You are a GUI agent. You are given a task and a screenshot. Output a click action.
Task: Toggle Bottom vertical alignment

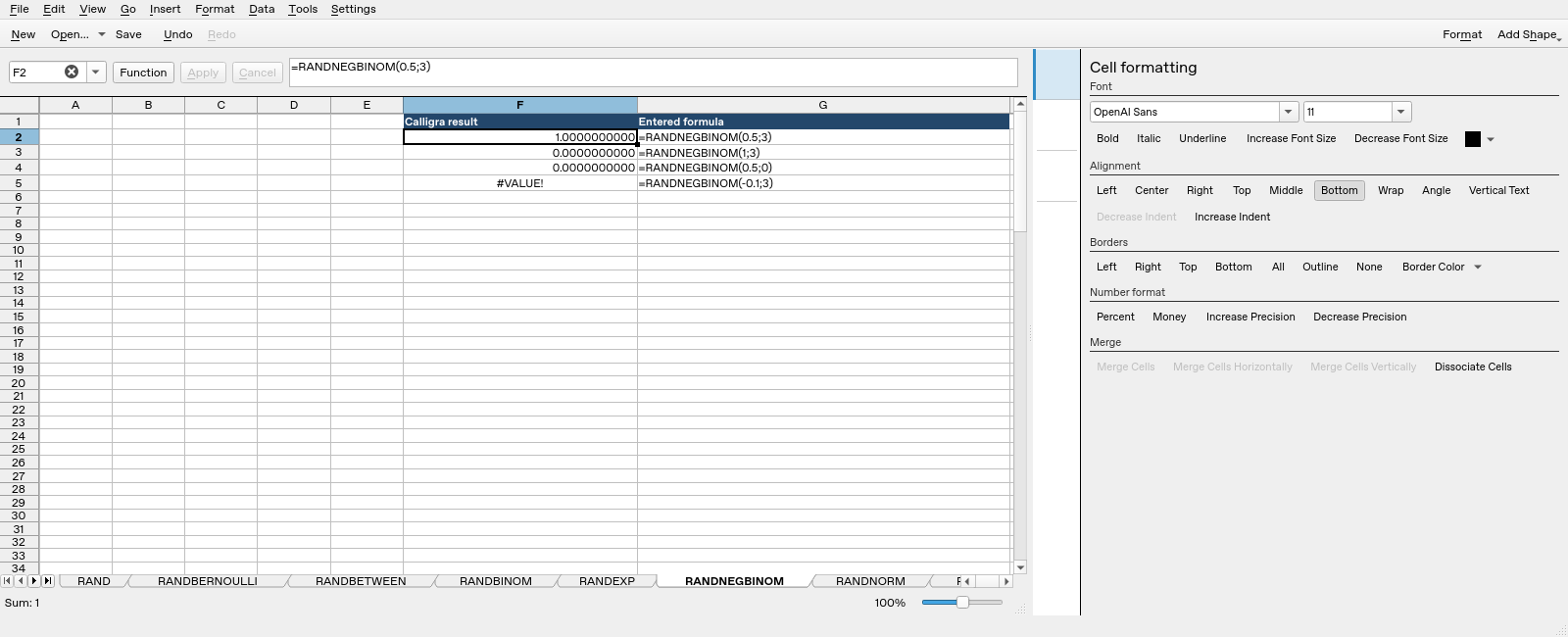1340,190
